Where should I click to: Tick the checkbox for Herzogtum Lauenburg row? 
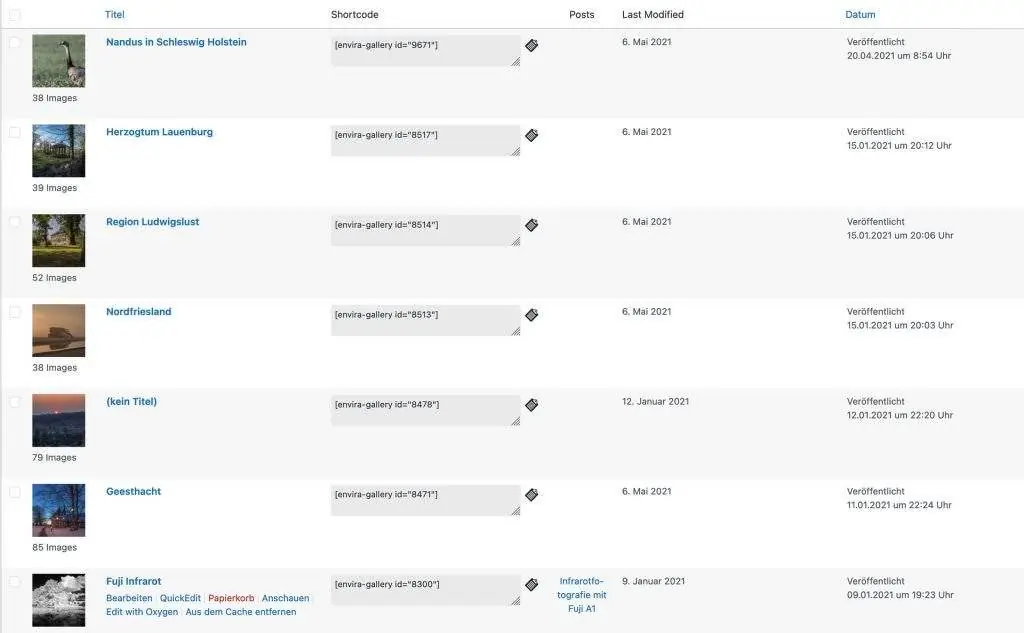(x=15, y=132)
